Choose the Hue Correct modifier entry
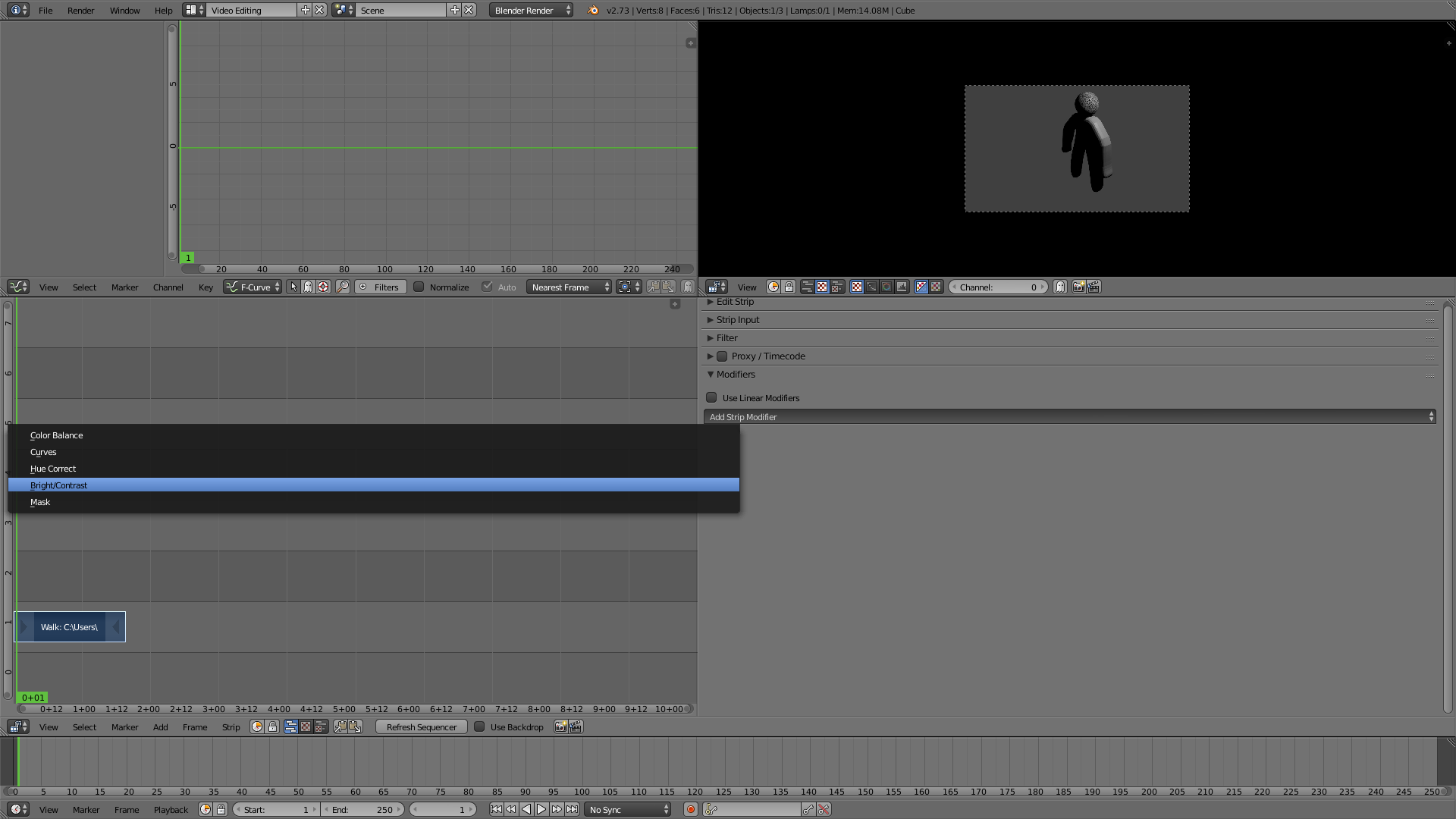The width and height of the screenshot is (1456, 819). (x=53, y=469)
